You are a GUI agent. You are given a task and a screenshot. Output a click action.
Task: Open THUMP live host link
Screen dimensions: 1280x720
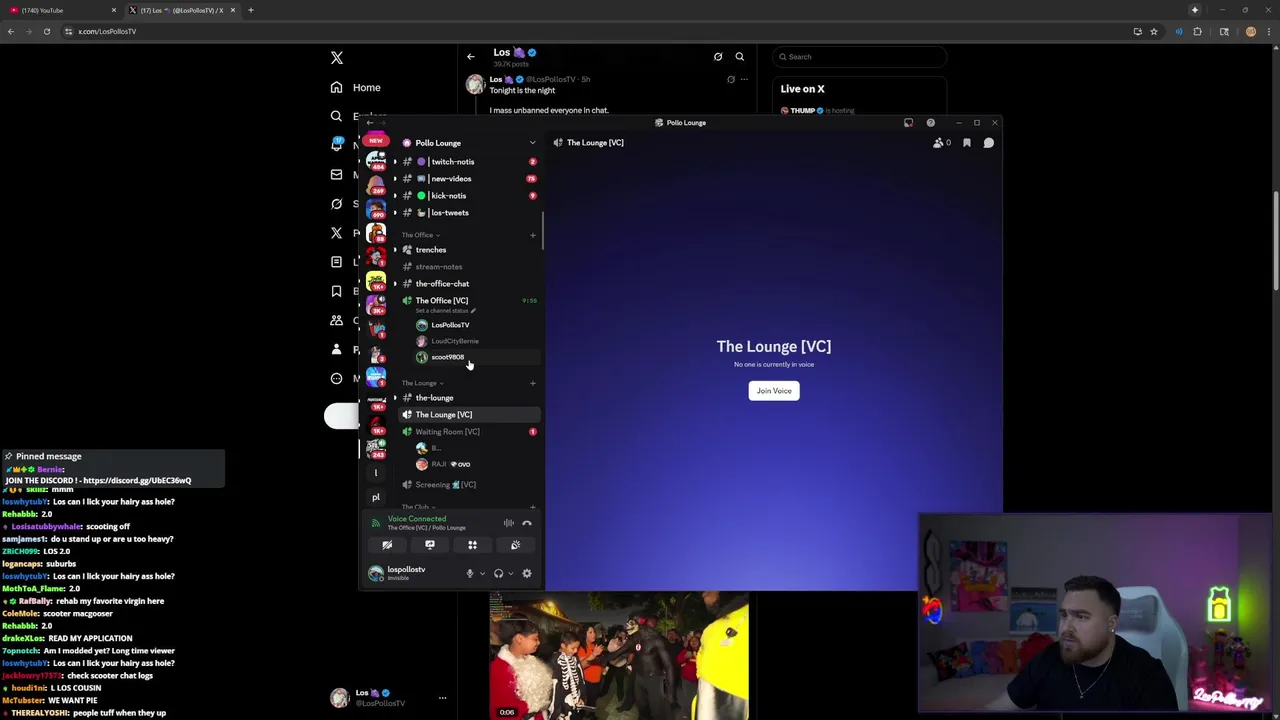tap(802, 110)
